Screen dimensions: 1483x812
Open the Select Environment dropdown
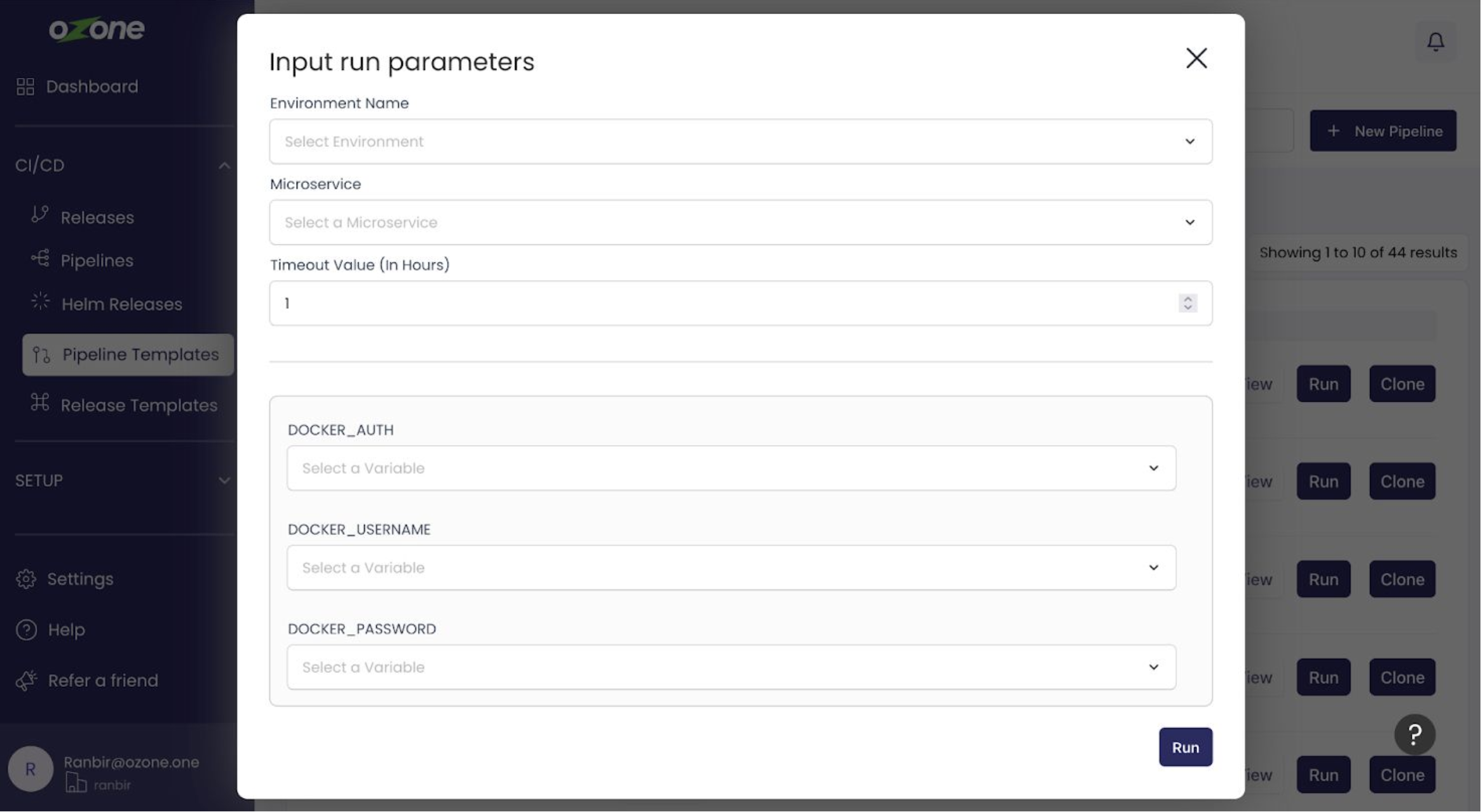(741, 142)
